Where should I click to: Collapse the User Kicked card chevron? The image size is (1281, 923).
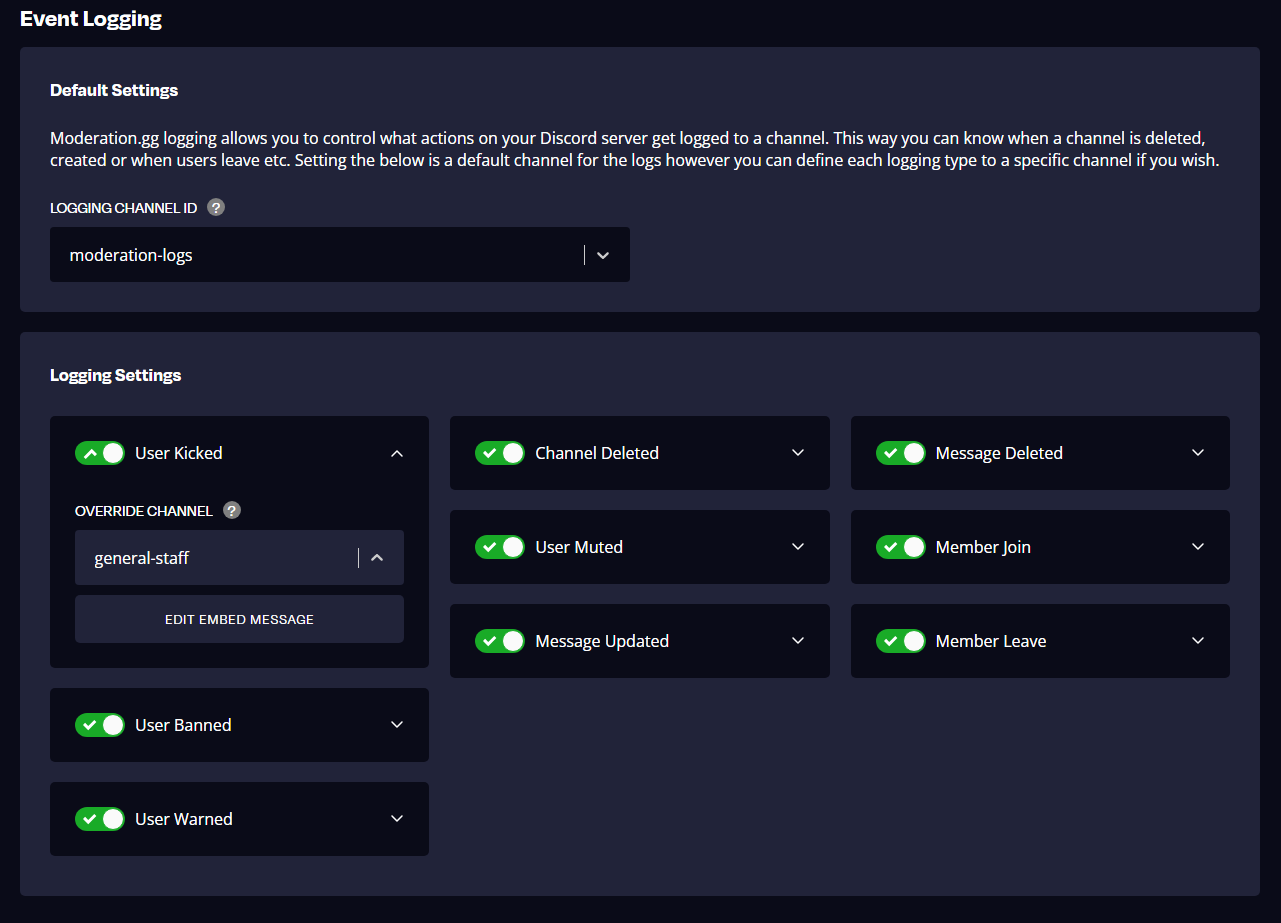(x=397, y=453)
